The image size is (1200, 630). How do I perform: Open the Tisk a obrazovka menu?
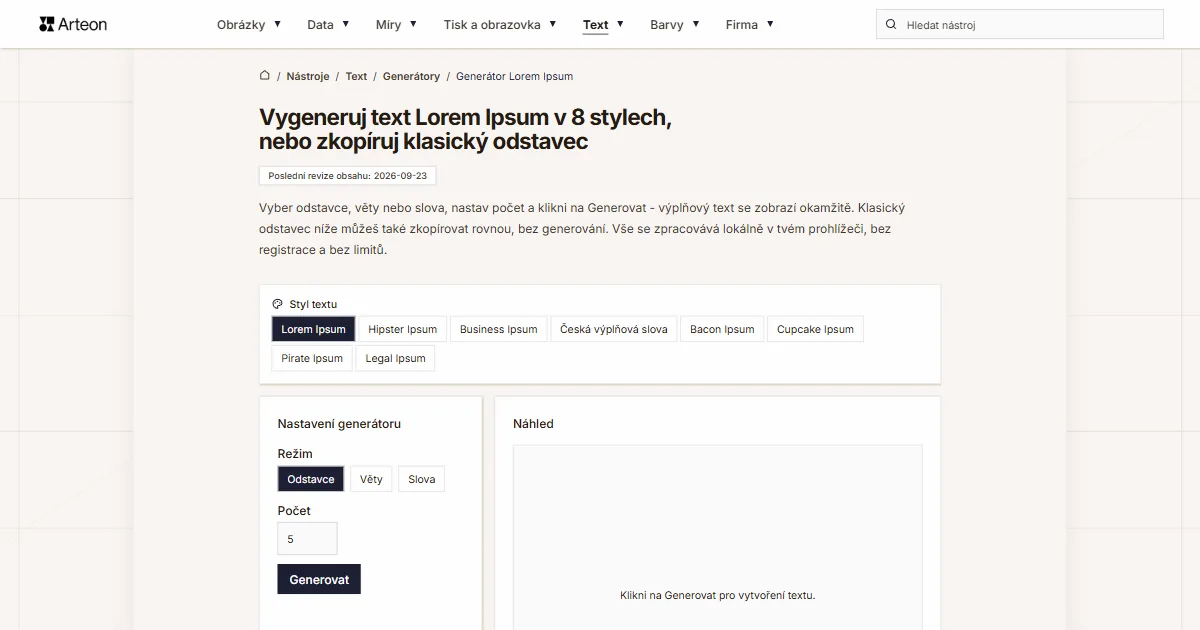[x=492, y=25]
